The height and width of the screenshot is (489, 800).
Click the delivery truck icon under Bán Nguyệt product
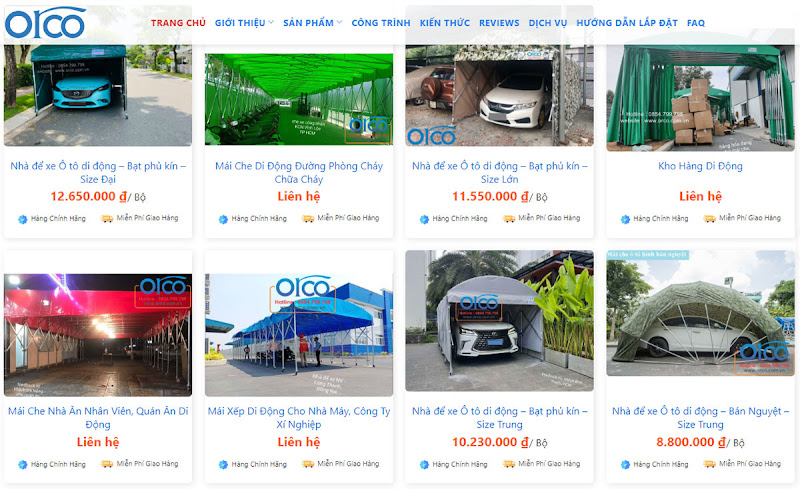pos(710,464)
